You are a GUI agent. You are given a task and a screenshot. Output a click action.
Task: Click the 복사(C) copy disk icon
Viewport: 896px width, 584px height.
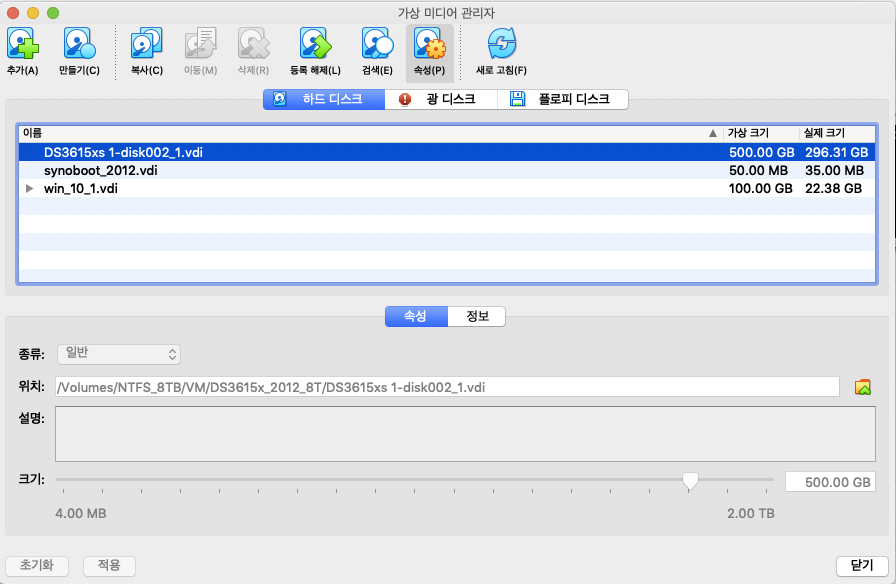(146, 45)
